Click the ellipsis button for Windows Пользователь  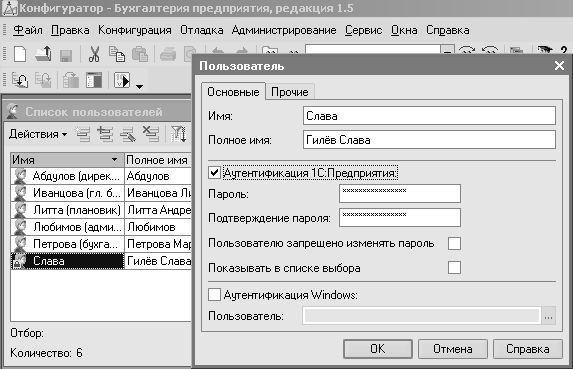548,316
